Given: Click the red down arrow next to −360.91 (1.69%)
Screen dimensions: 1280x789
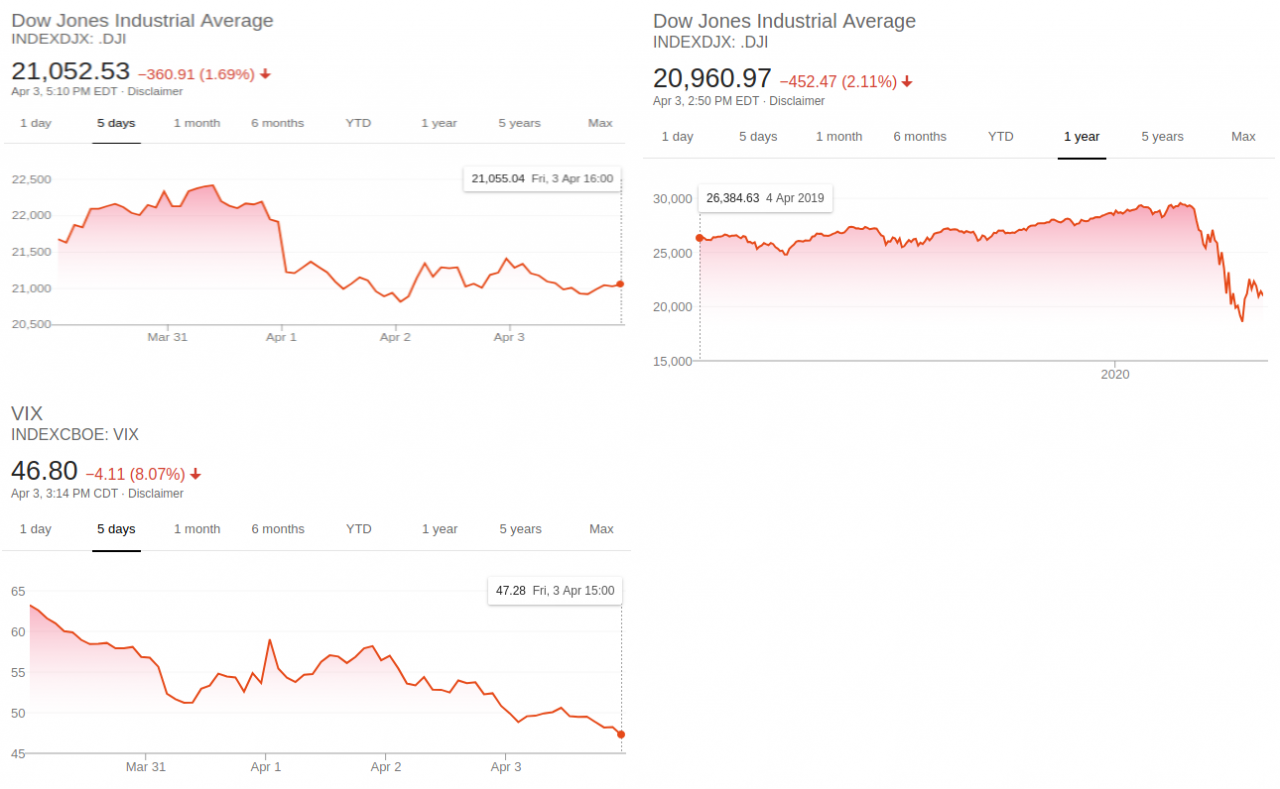Looking at the screenshot, I should (x=266, y=73).
